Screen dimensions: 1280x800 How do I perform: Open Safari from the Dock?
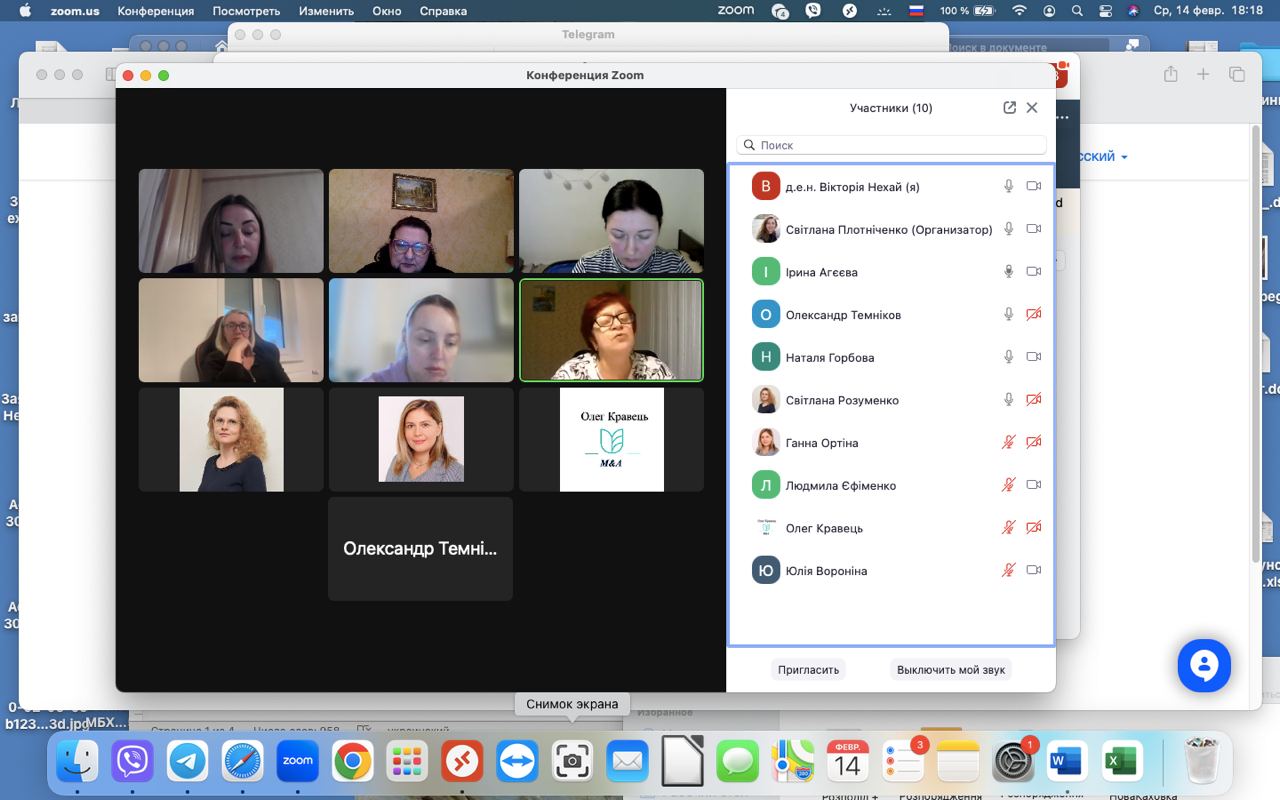tap(242, 762)
